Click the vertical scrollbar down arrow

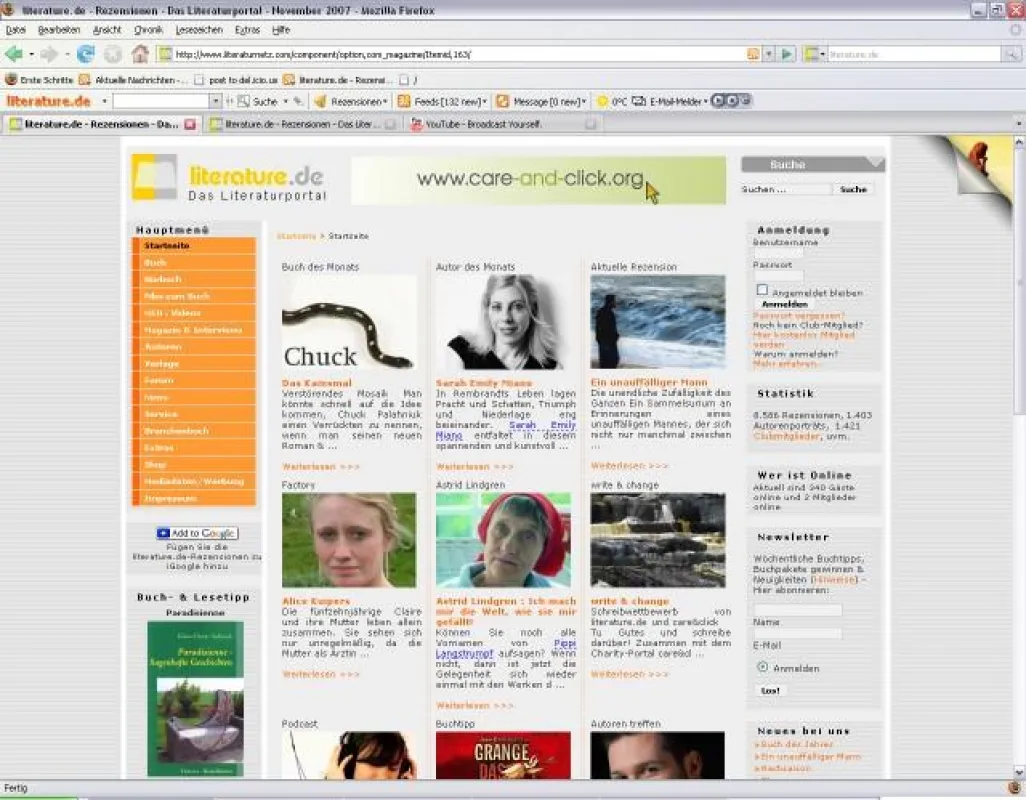pyautogui.click(x=1019, y=772)
